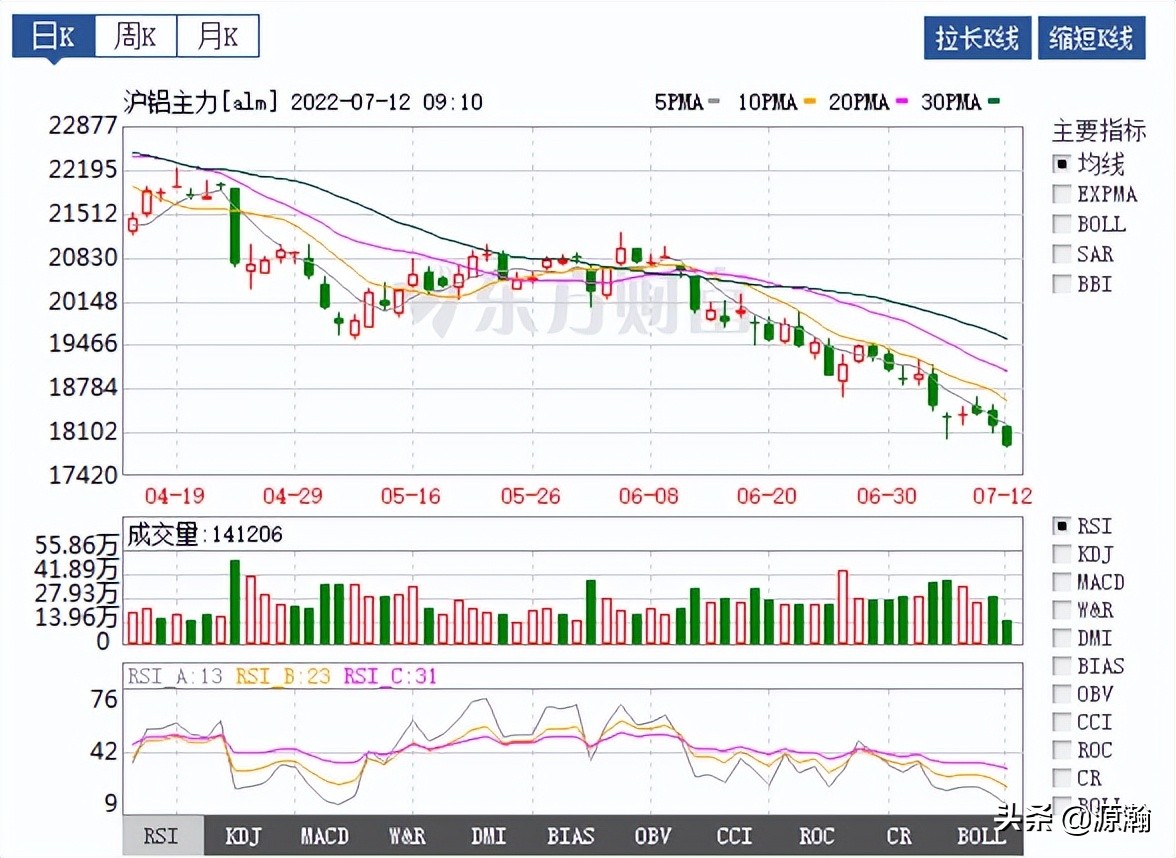Screen dimensions: 1176x858
Task: Select the MACD sub-indicator radio option
Action: [1061, 582]
